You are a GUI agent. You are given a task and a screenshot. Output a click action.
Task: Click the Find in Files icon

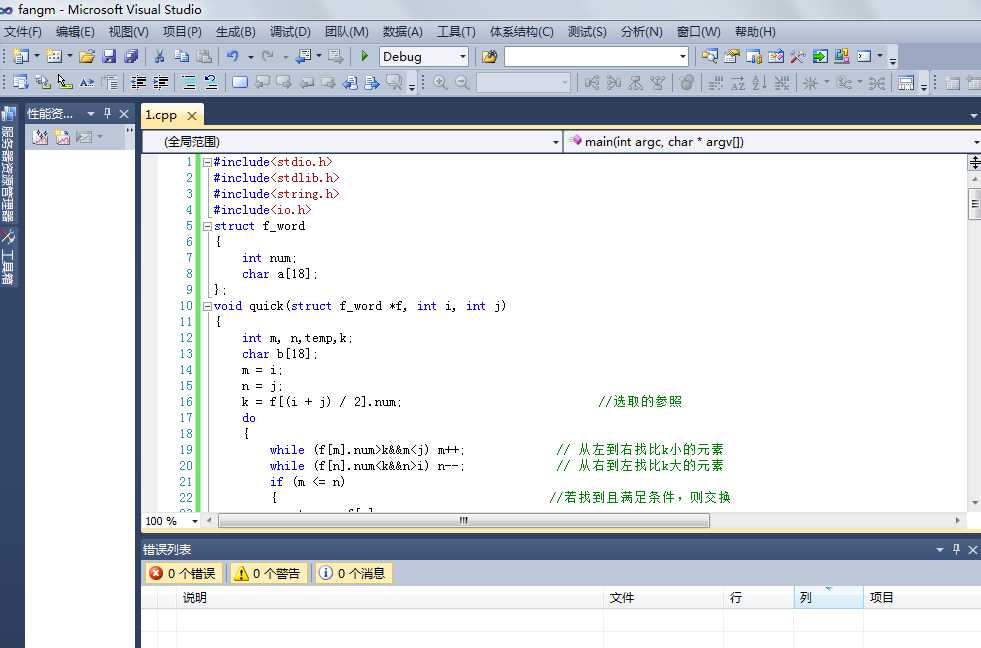click(489, 57)
